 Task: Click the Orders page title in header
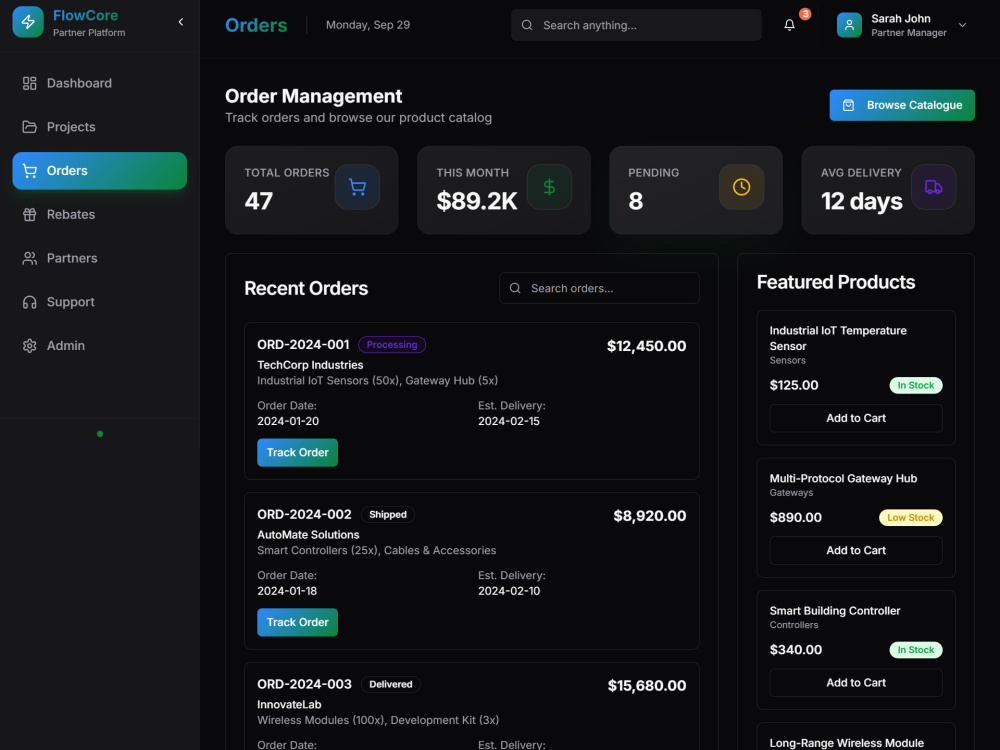(256, 25)
